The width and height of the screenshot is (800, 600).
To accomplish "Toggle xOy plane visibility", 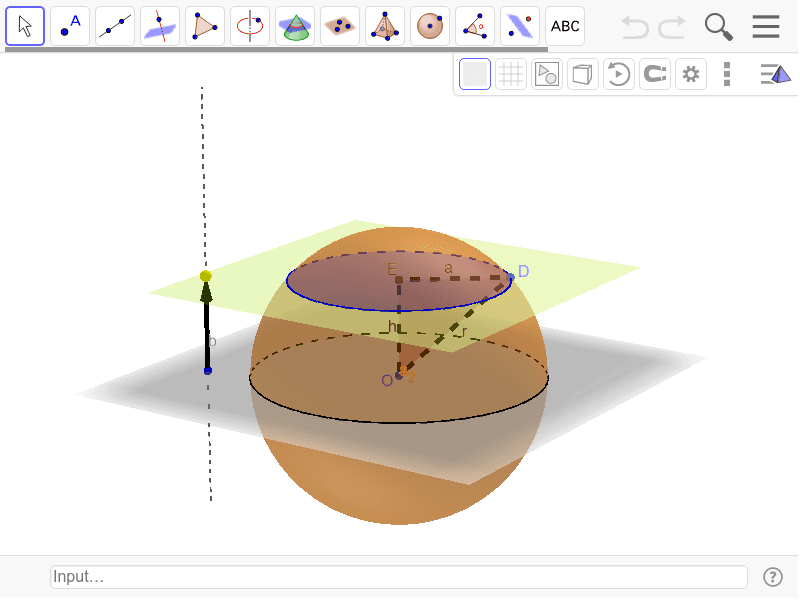I will (x=547, y=74).
